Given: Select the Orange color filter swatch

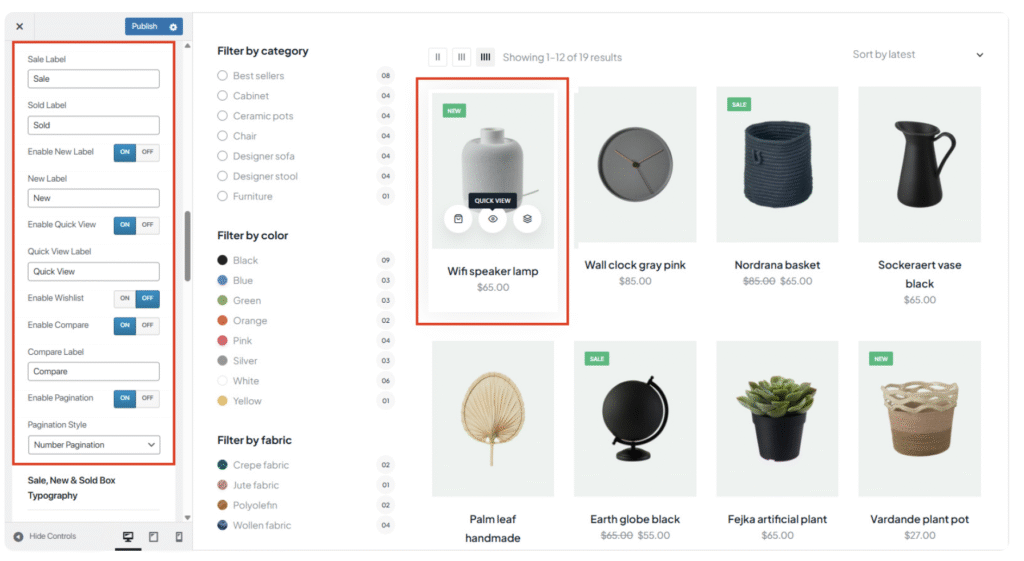Looking at the screenshot, I should (223, 321).
